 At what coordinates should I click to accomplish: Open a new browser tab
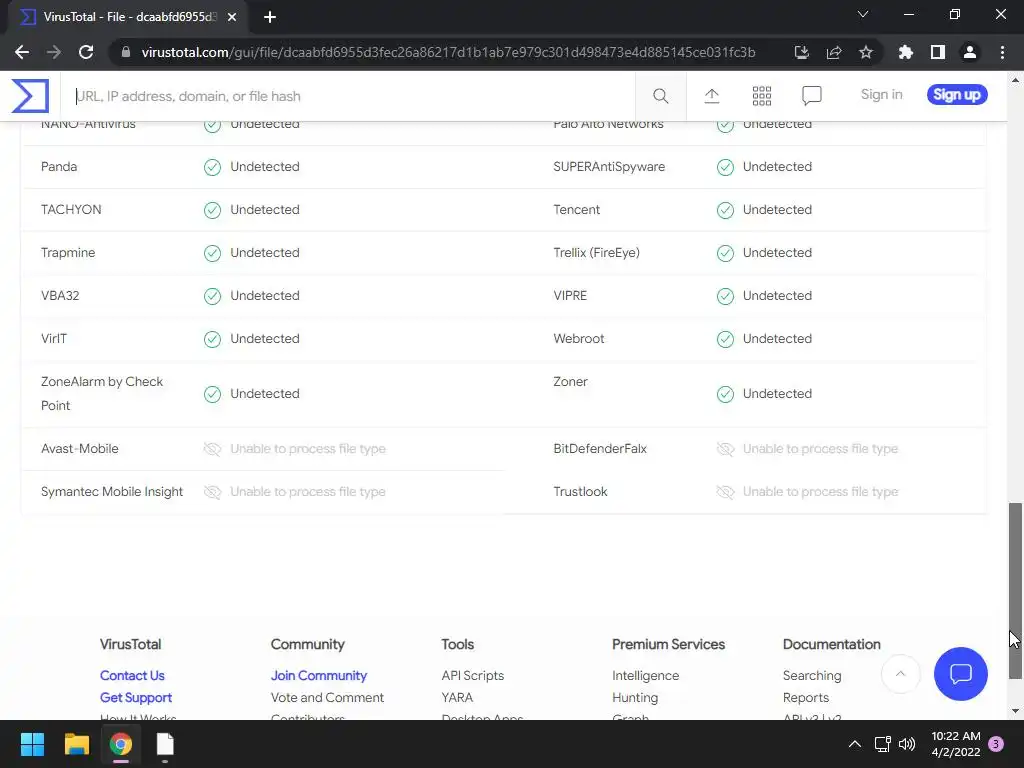tap(270, 17)
